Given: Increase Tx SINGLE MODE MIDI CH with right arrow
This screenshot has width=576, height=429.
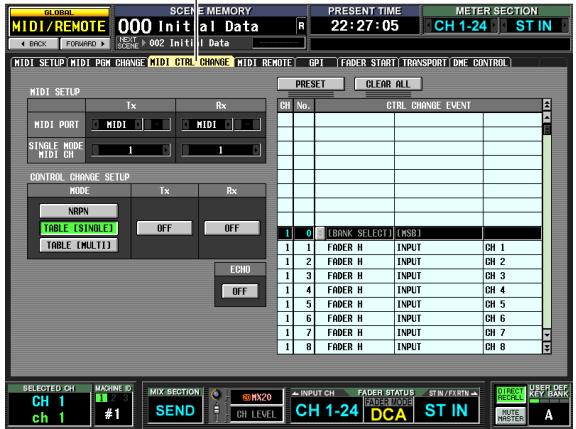Looking at the screenshot, I should click(166, 150).
